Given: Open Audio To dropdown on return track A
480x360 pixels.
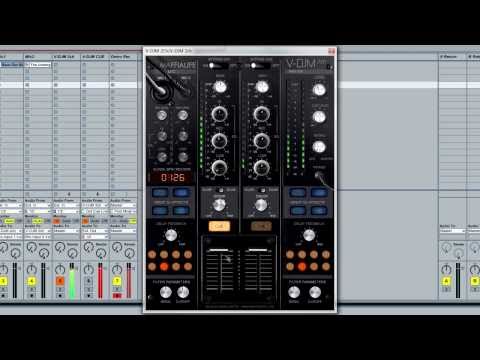Looking at the screenshot, I should pos(452,231).
